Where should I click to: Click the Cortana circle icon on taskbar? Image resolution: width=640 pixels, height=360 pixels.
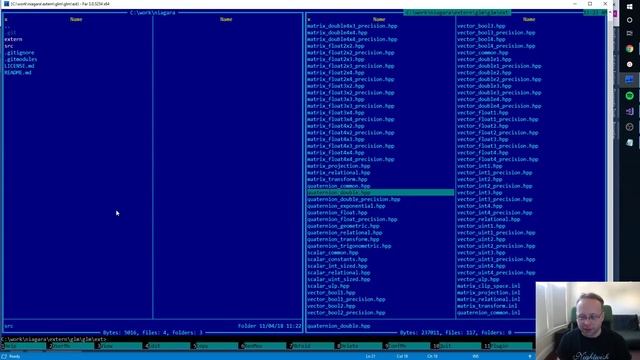click(x=629, y=20)
